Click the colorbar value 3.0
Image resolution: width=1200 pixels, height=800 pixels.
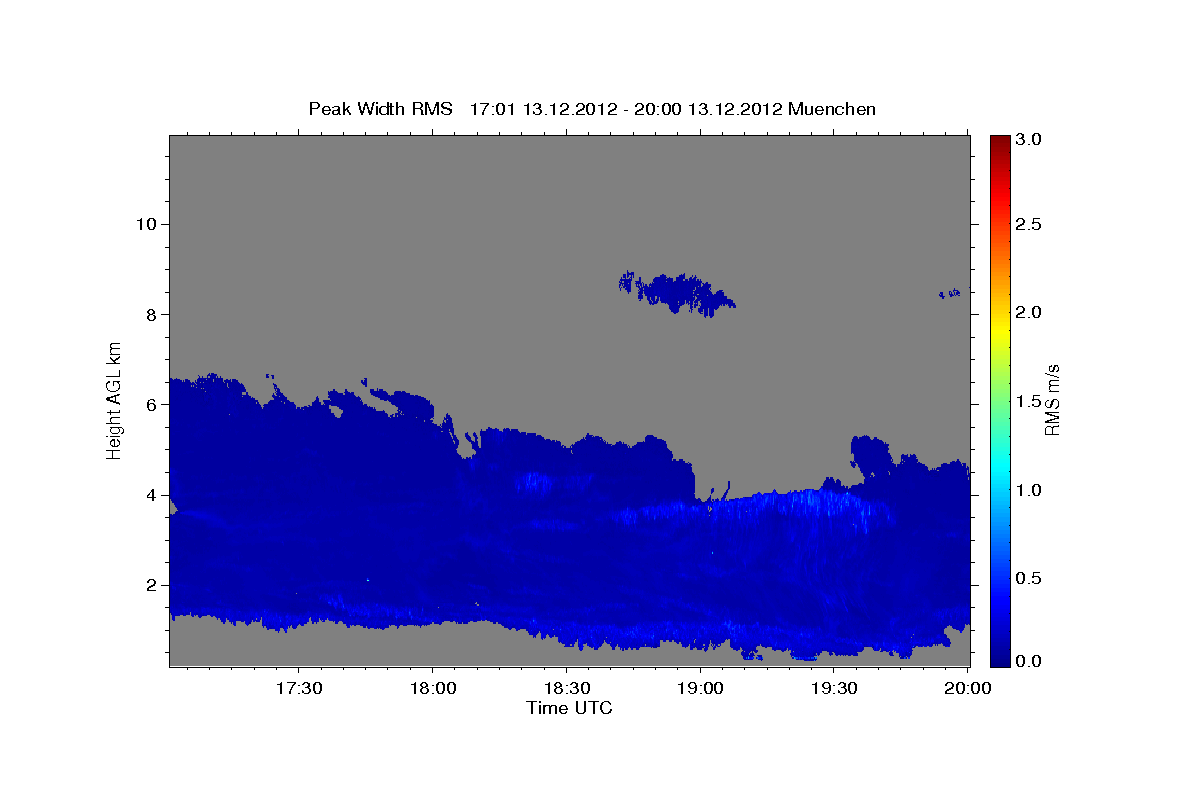(x=1030, y=140)
